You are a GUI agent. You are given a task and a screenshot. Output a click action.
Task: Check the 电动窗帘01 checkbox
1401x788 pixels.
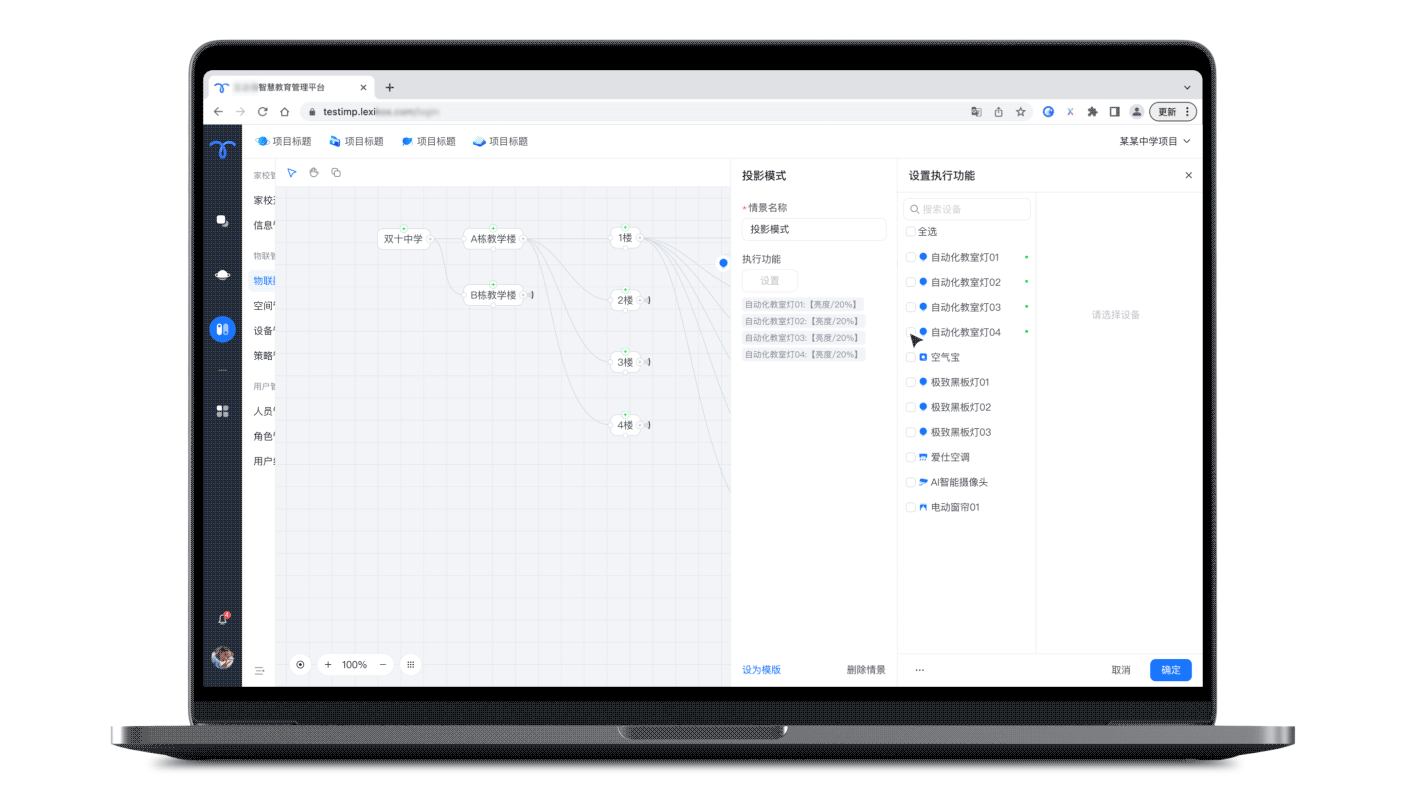pyautogui.click(x=910, y=507)
